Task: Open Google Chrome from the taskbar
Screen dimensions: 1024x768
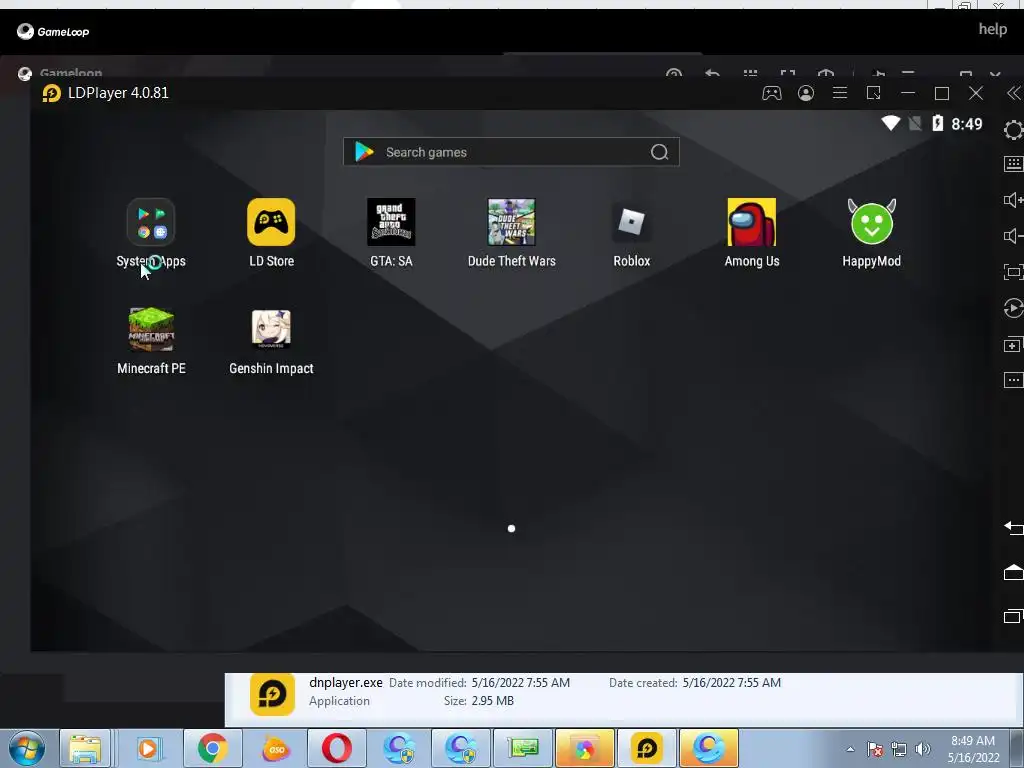Action: pyautogui.click(x=212, y=748)
